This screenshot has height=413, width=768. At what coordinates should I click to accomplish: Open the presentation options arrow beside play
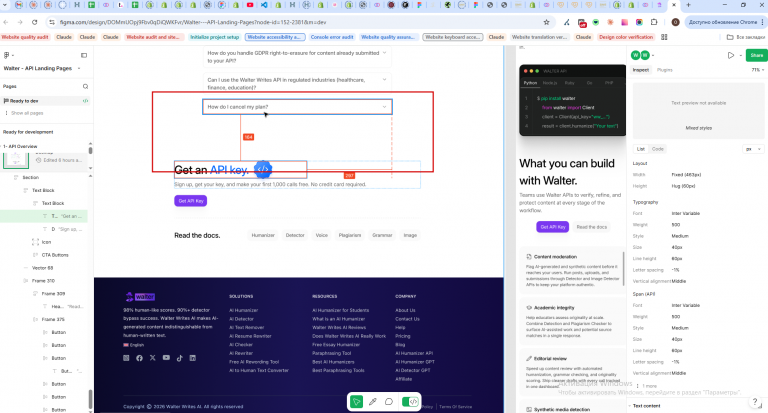[x=740, y=55]
